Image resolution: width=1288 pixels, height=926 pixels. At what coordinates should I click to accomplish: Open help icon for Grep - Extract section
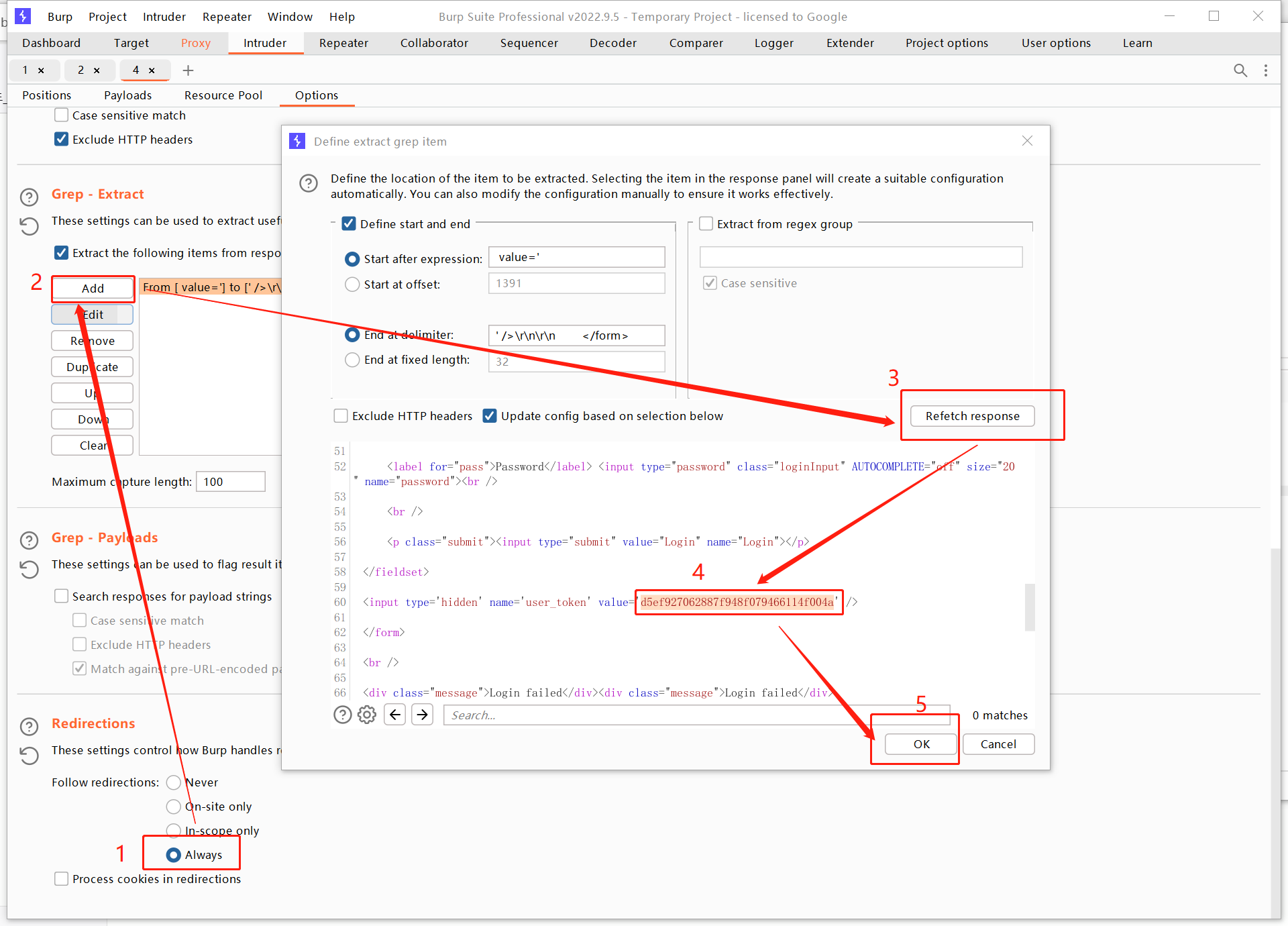pos(29,197)
